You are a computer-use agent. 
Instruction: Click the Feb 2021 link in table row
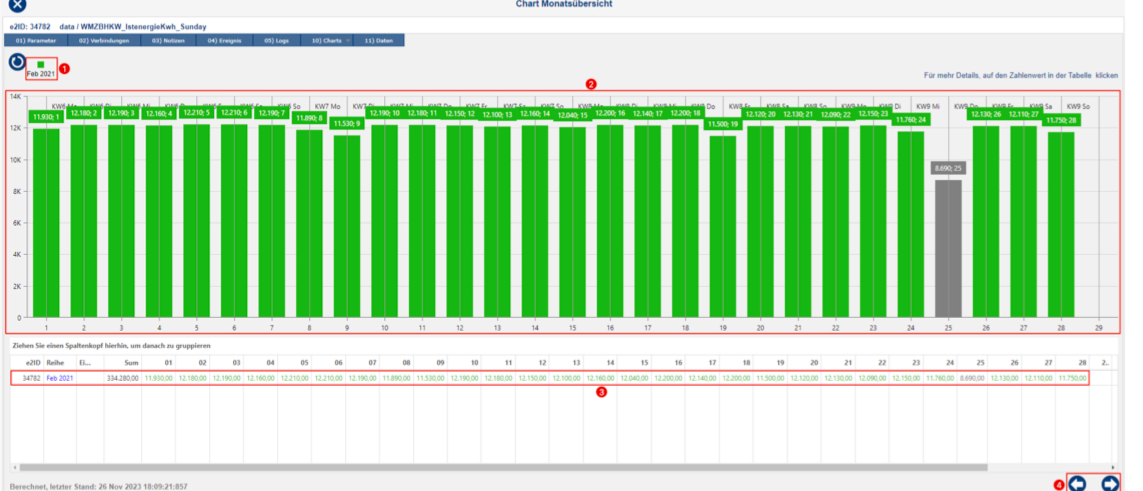tap(60, 378)
